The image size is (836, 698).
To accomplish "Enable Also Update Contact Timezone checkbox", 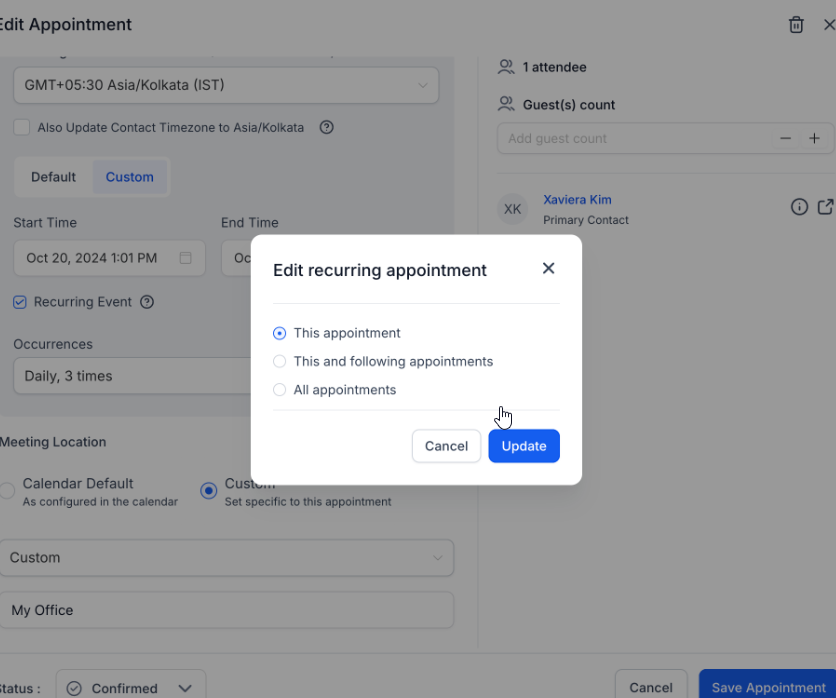I will (x=21, y=128).
